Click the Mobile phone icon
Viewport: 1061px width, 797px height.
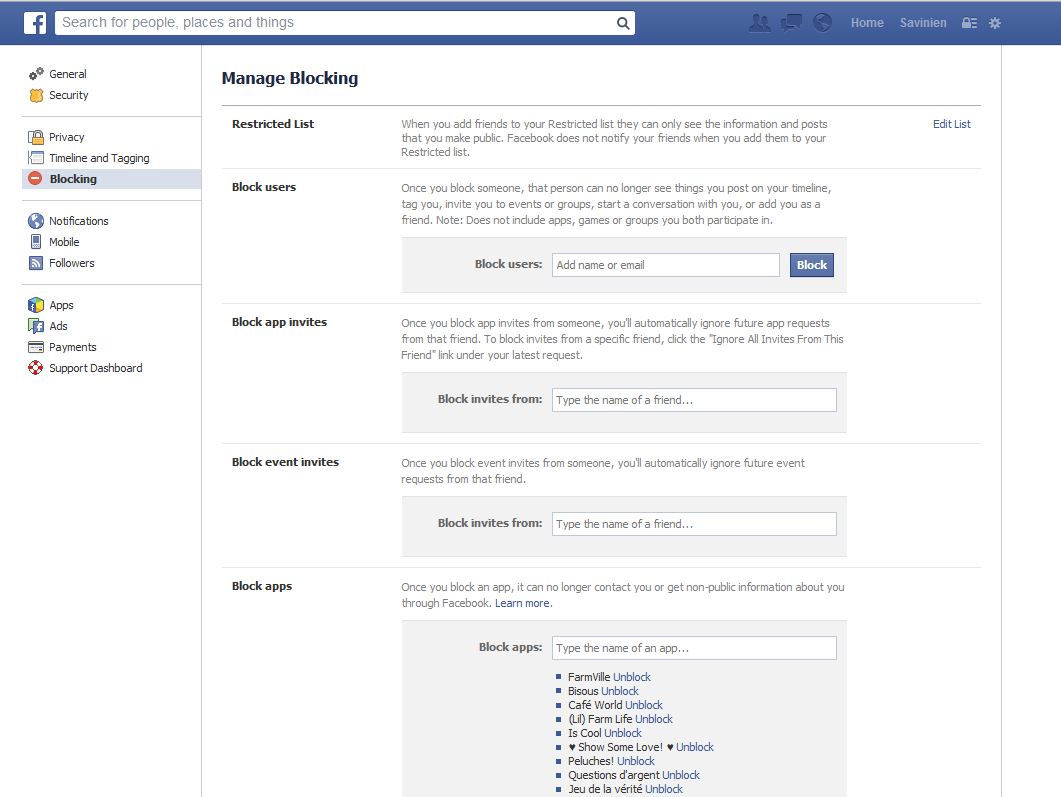point(36,242)
